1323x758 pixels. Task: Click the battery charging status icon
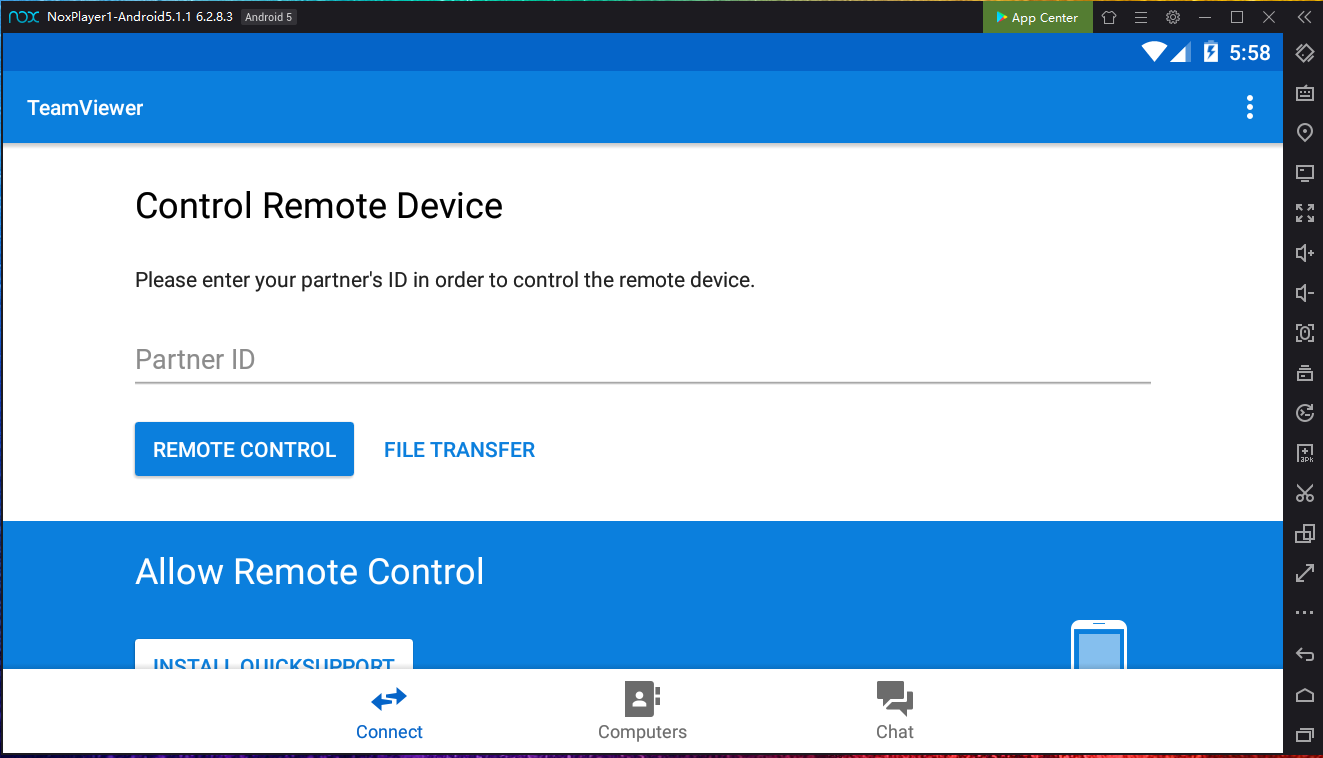click(1211, 52)
